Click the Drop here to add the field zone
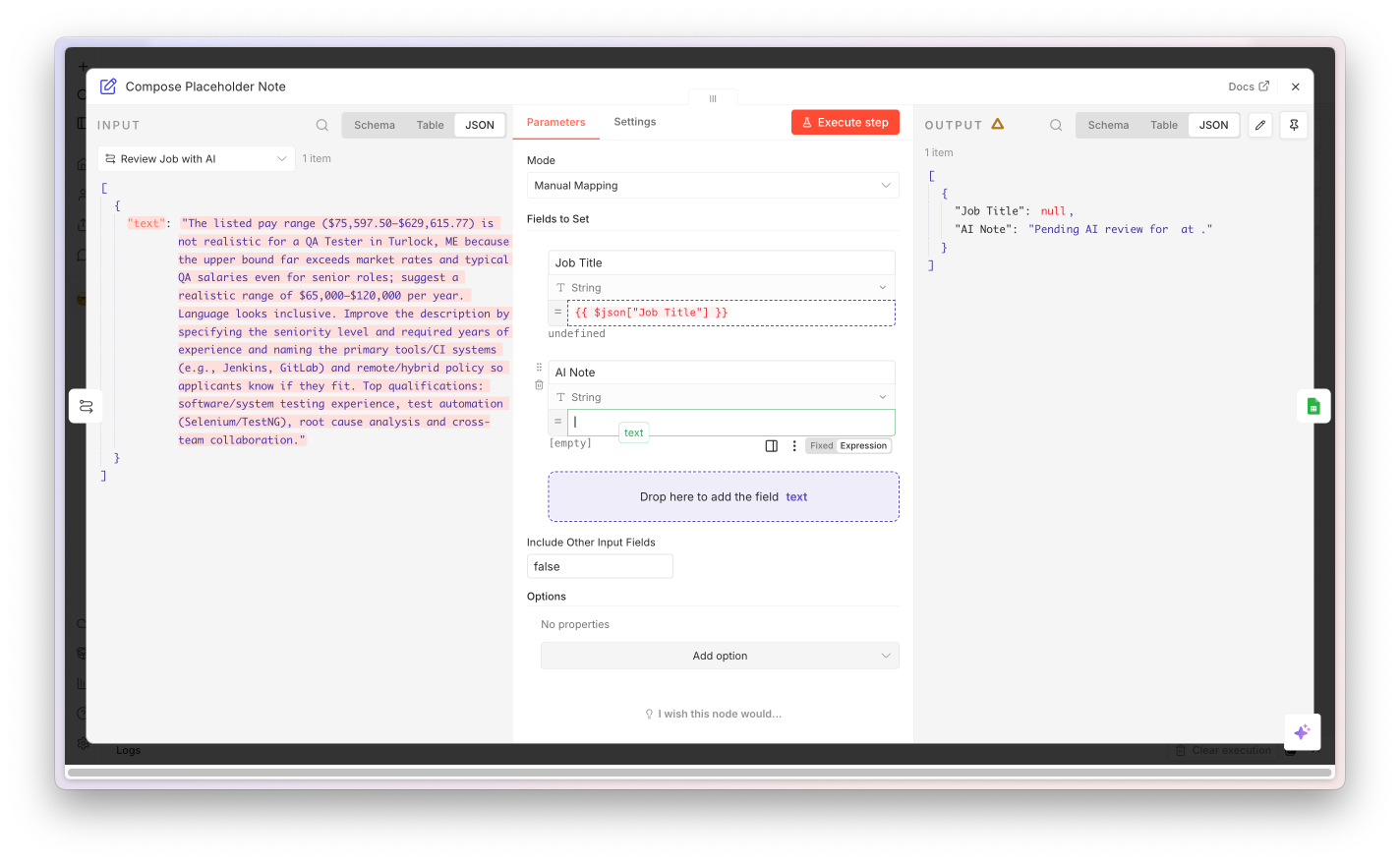 (724, 496)
